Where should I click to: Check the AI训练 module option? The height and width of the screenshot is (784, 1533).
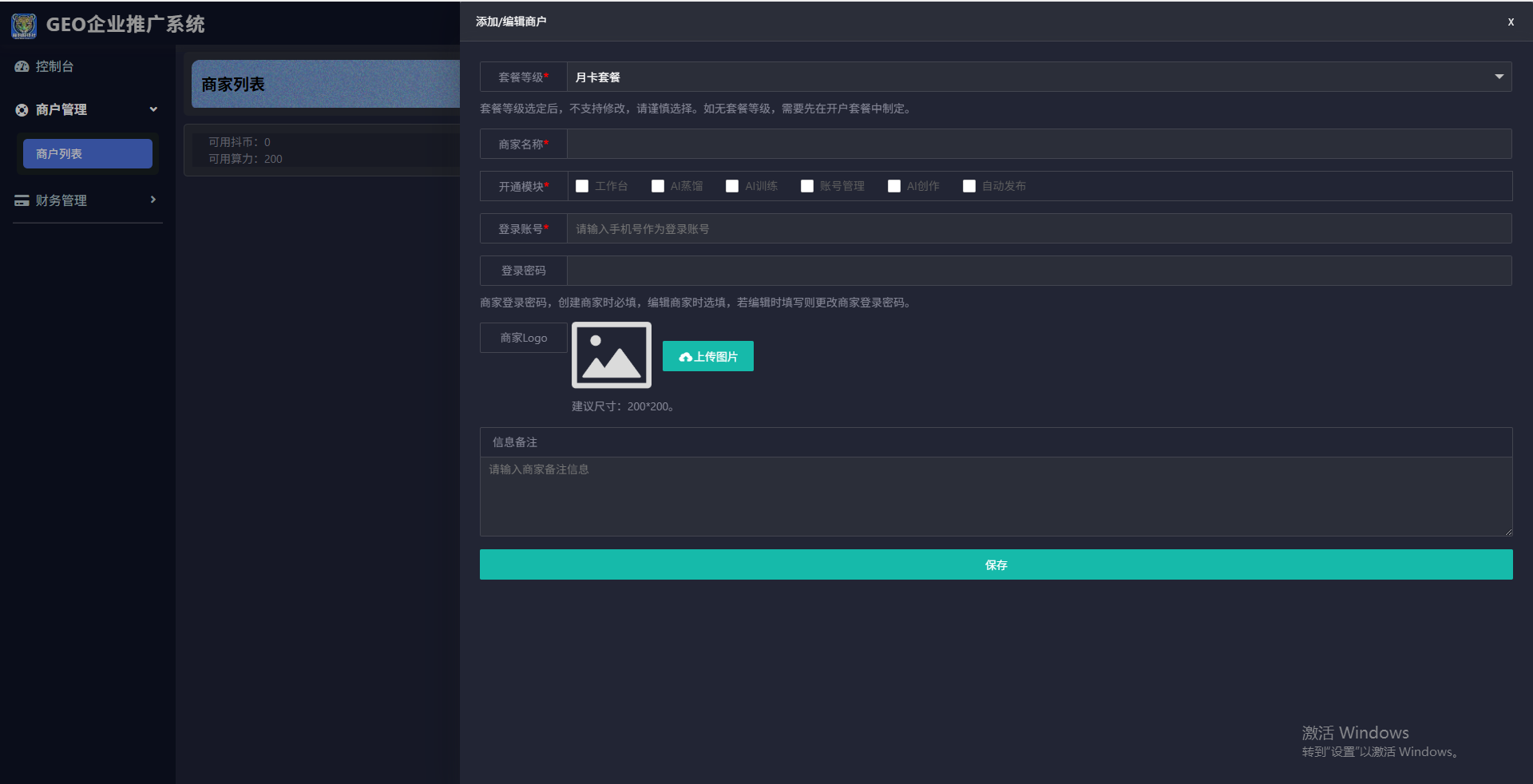(x=732, y=186)
